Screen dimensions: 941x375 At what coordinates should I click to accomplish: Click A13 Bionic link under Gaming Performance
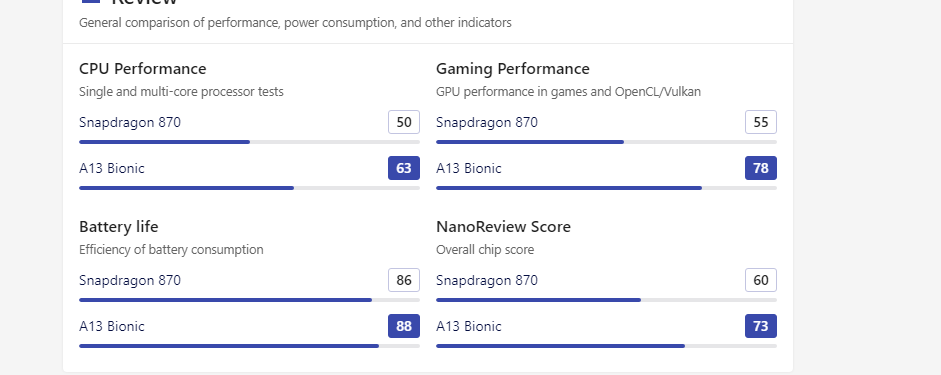tap(469, 168)
